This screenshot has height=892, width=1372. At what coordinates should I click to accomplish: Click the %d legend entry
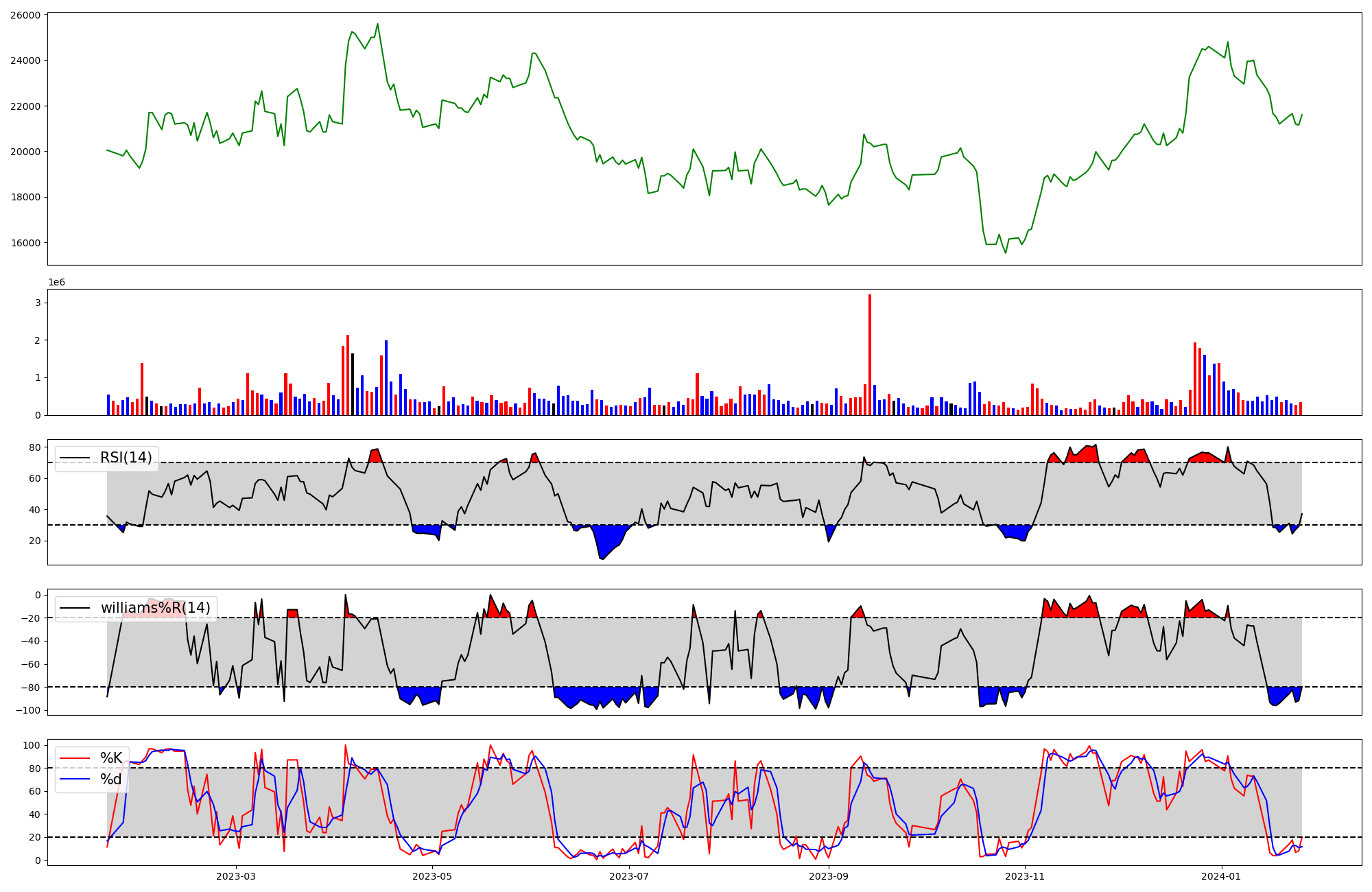[111, 779]
